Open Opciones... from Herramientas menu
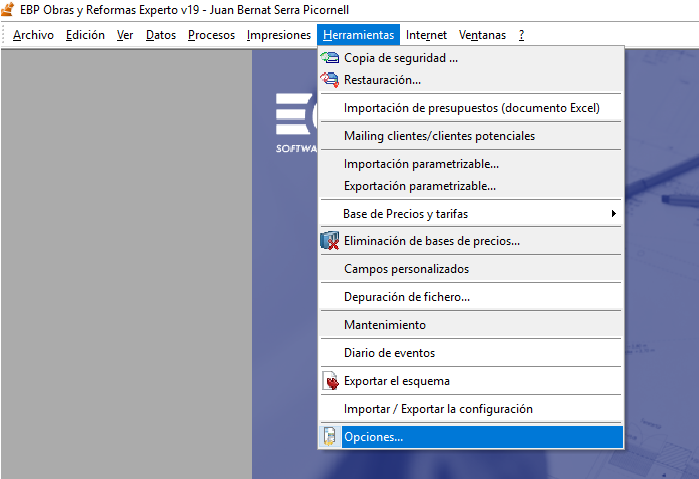Image resolution: width=699 pixels, height=479 pixels. (471, 437)
